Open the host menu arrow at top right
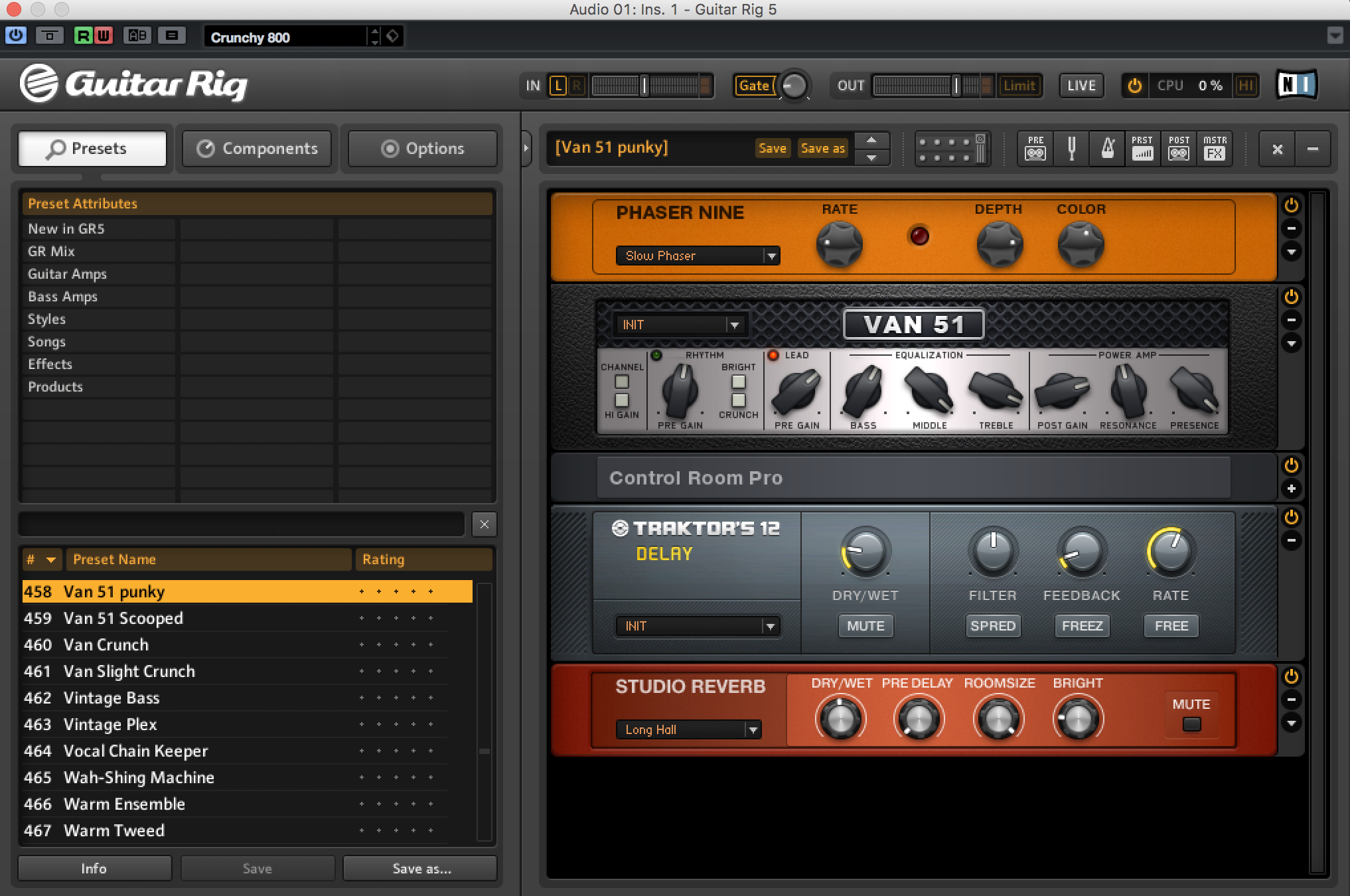Viewport: 1350px width, 896px height. [1335, 36]
